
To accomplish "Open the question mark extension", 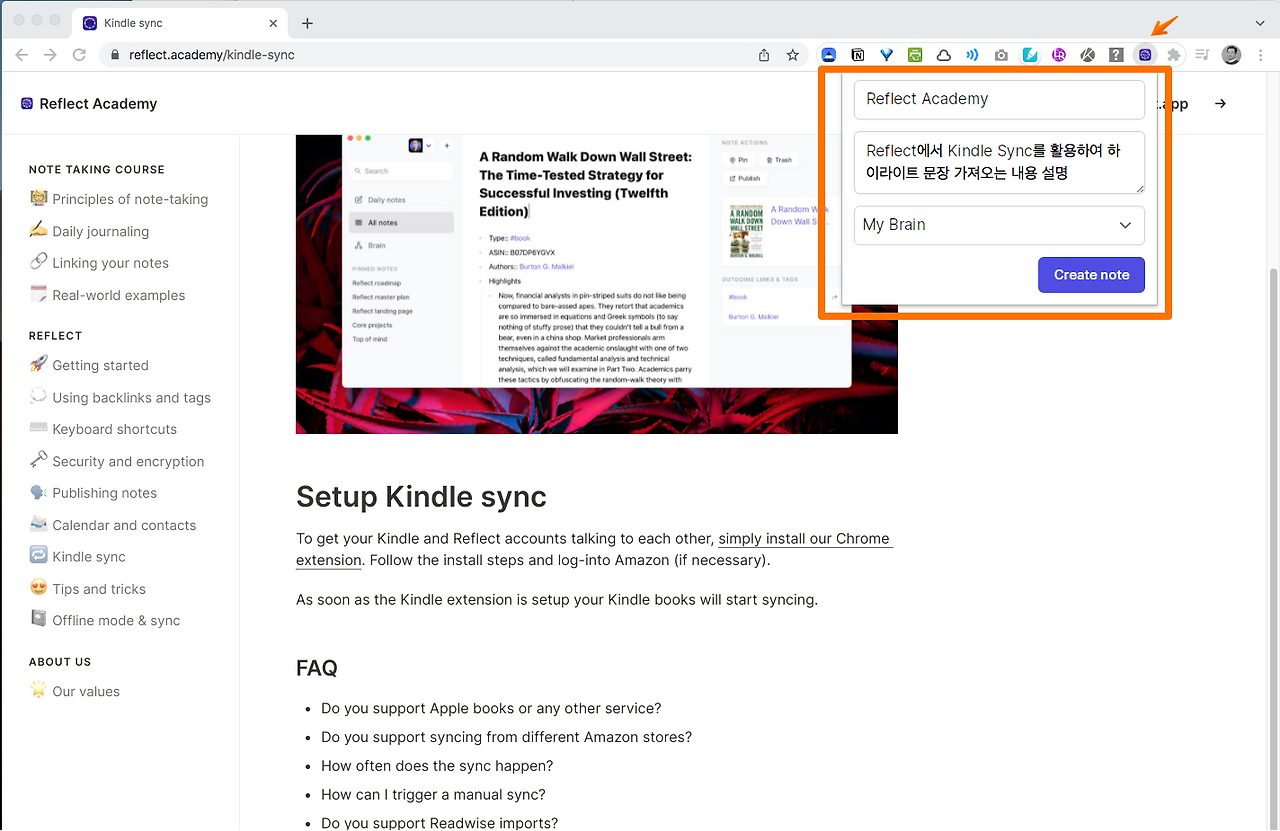I will 1116,55.
